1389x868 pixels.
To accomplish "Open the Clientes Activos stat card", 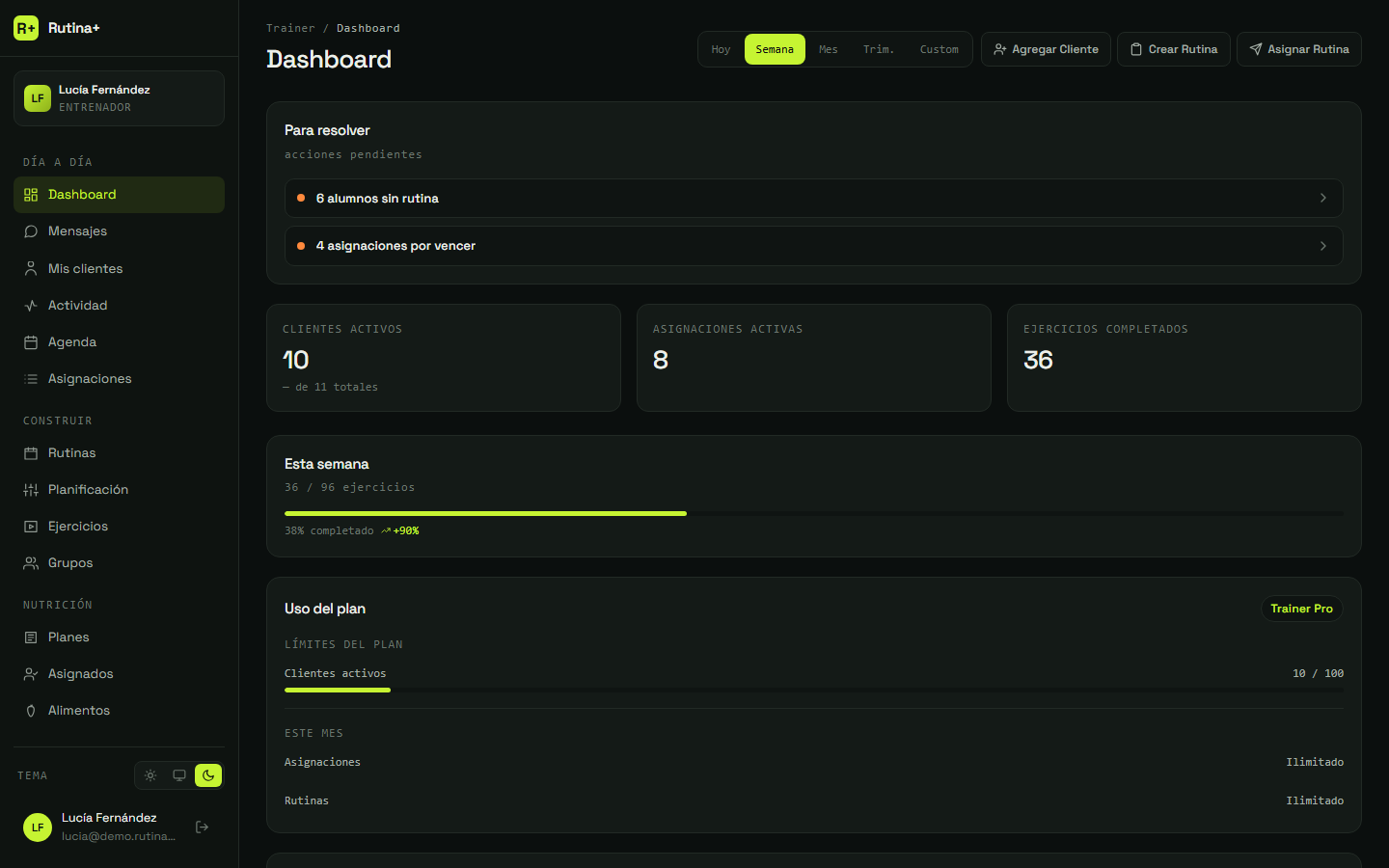I will (x=444, y=358).
